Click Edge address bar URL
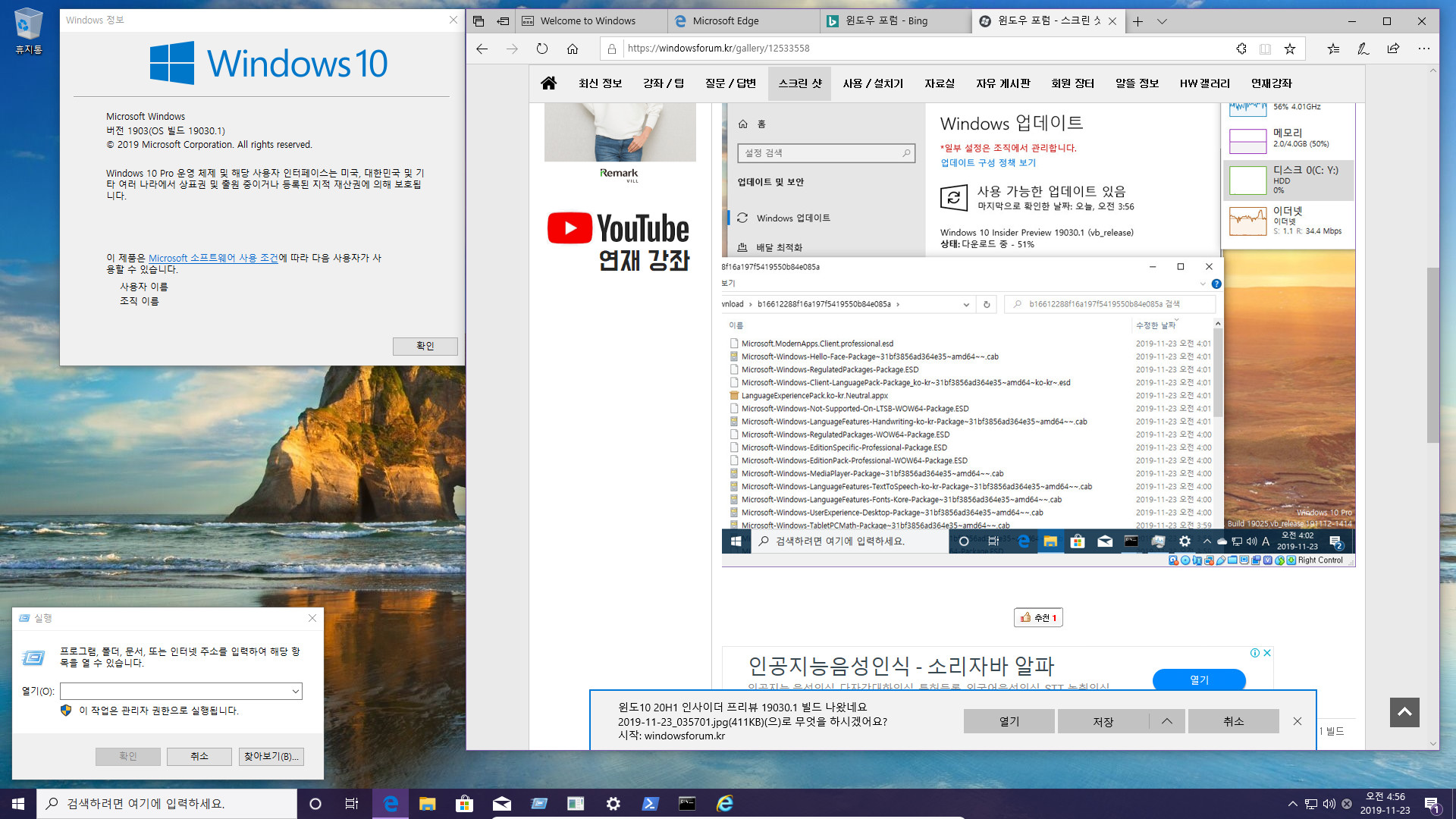 coord(718,49)
